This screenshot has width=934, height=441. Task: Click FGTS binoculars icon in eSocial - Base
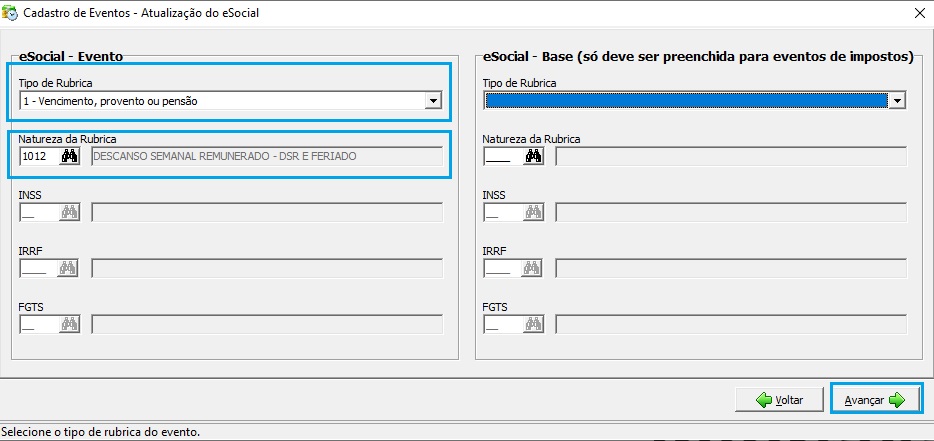pyautogui.click(x=534, y=324)
